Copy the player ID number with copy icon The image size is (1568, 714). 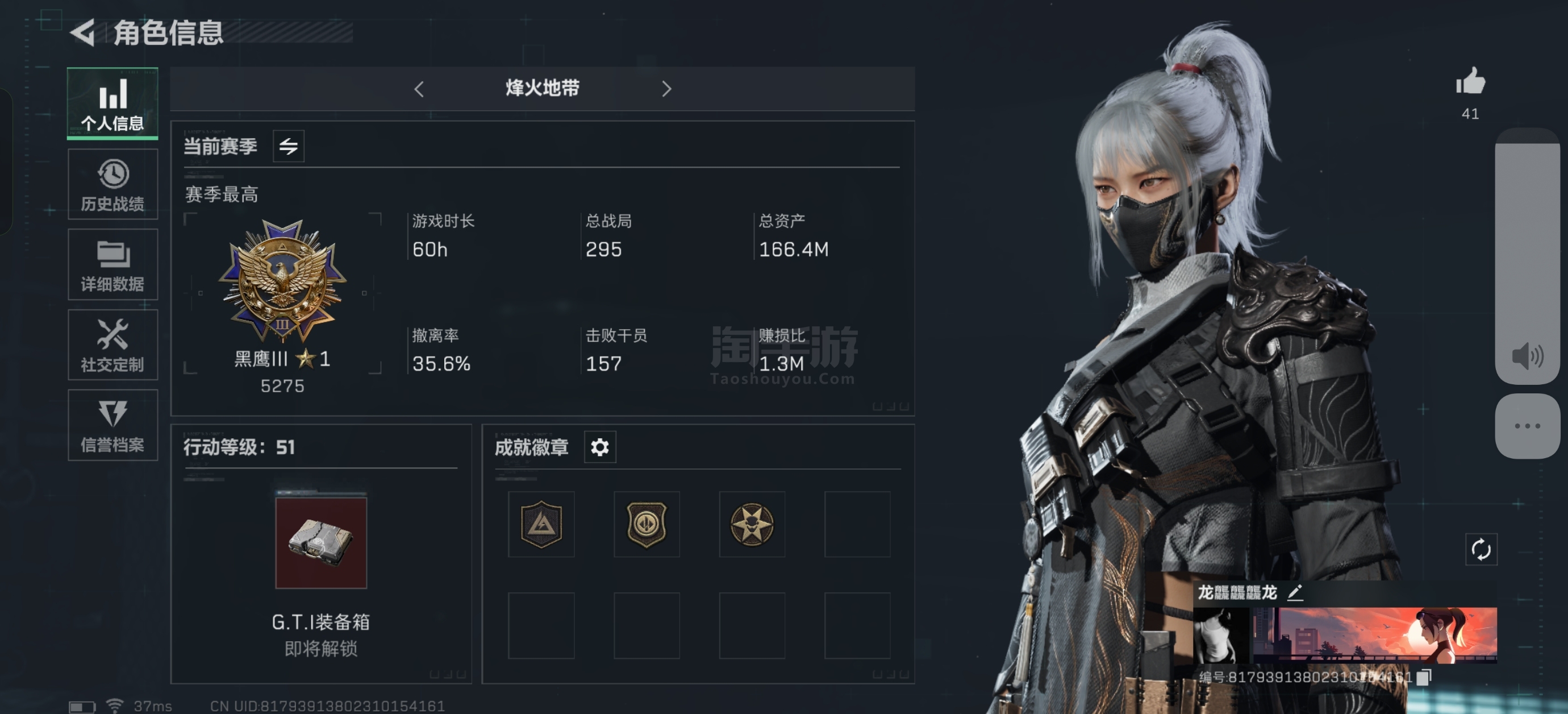click(1424, 677)
